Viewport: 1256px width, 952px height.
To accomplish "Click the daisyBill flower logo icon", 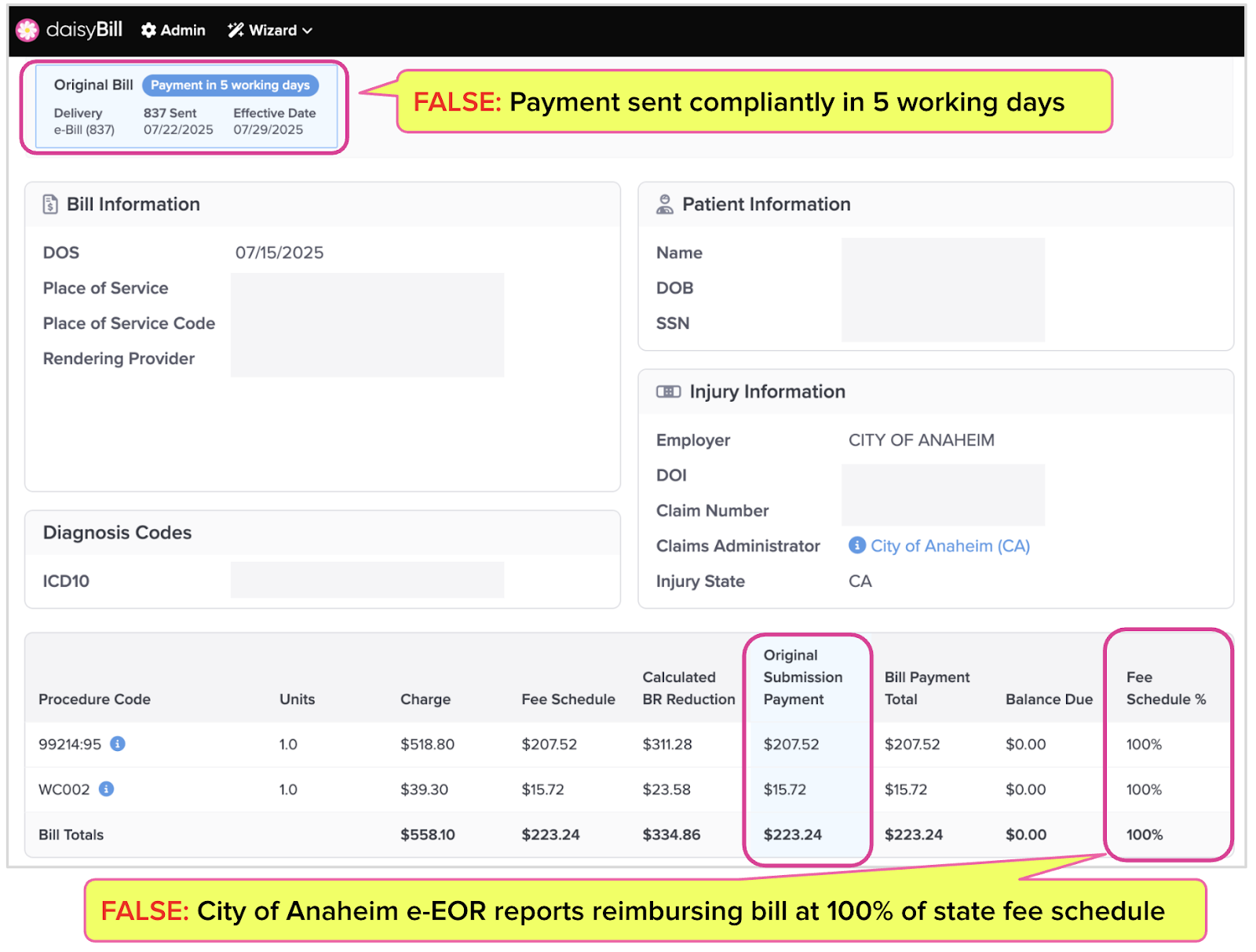I will (27, 30).
